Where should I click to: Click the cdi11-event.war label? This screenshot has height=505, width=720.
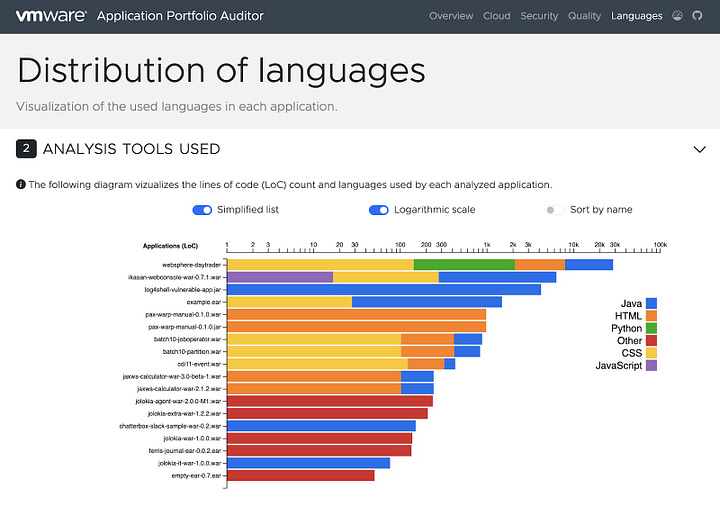199,364
